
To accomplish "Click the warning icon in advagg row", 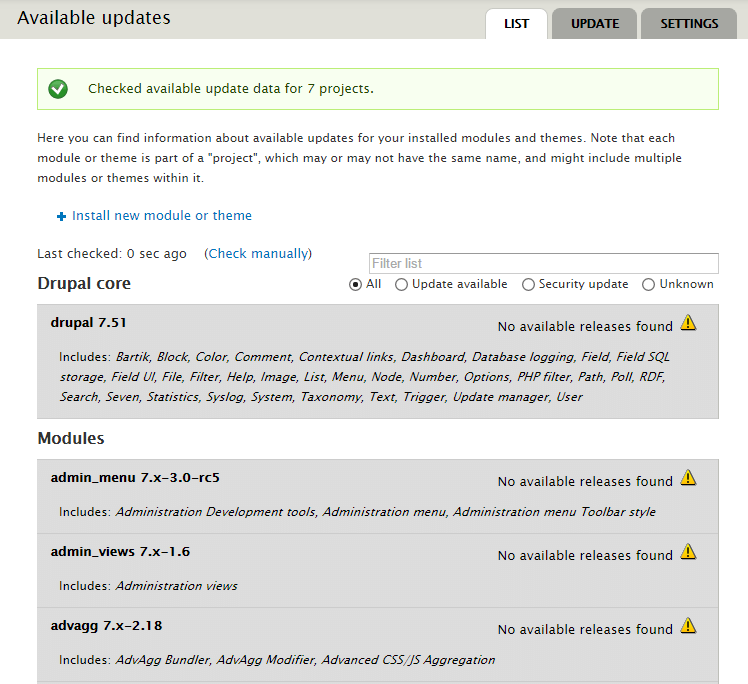I will [x=688, y=626].
